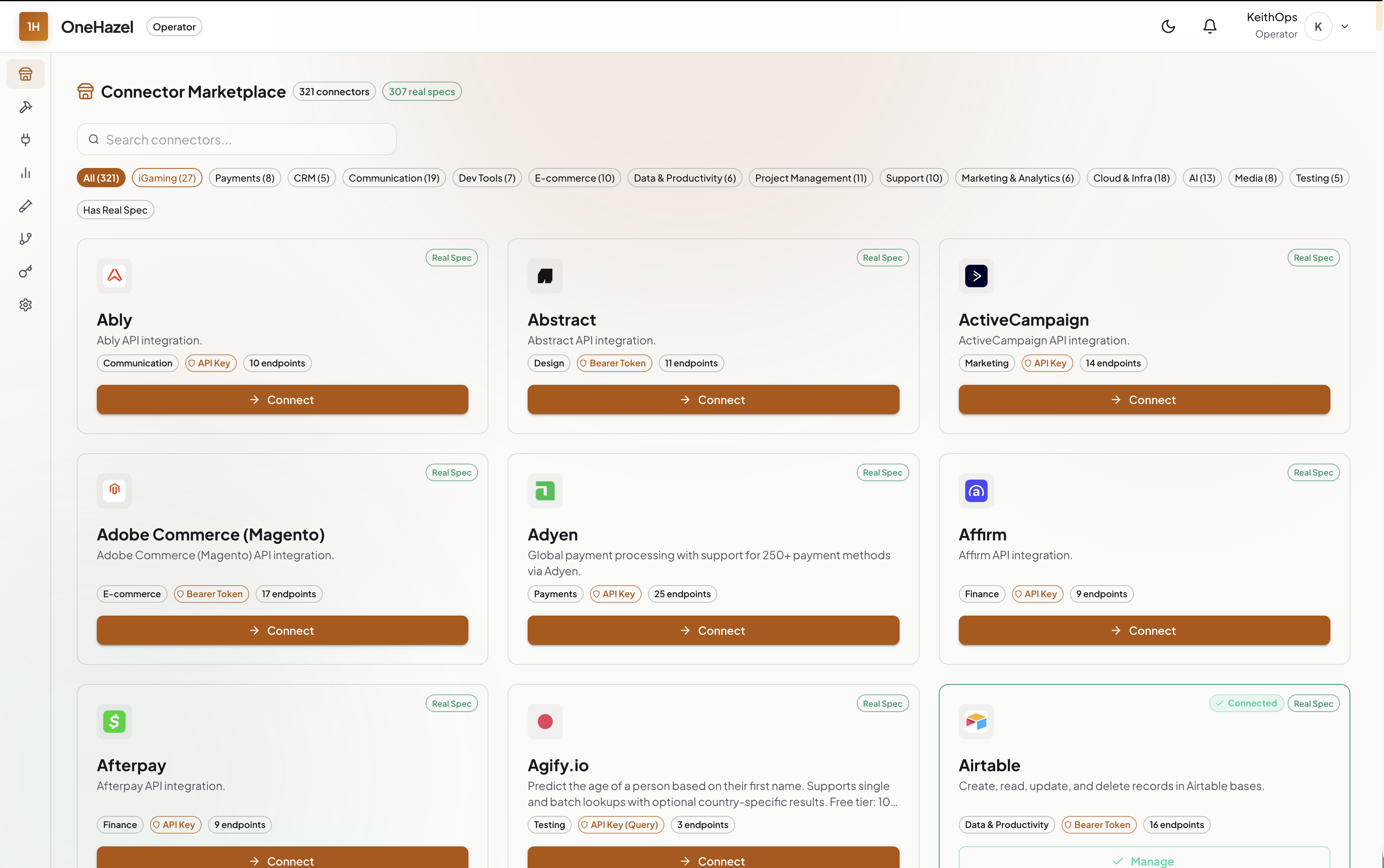
Task: Filter by E-commerce (10)
Action: (575, 178)
